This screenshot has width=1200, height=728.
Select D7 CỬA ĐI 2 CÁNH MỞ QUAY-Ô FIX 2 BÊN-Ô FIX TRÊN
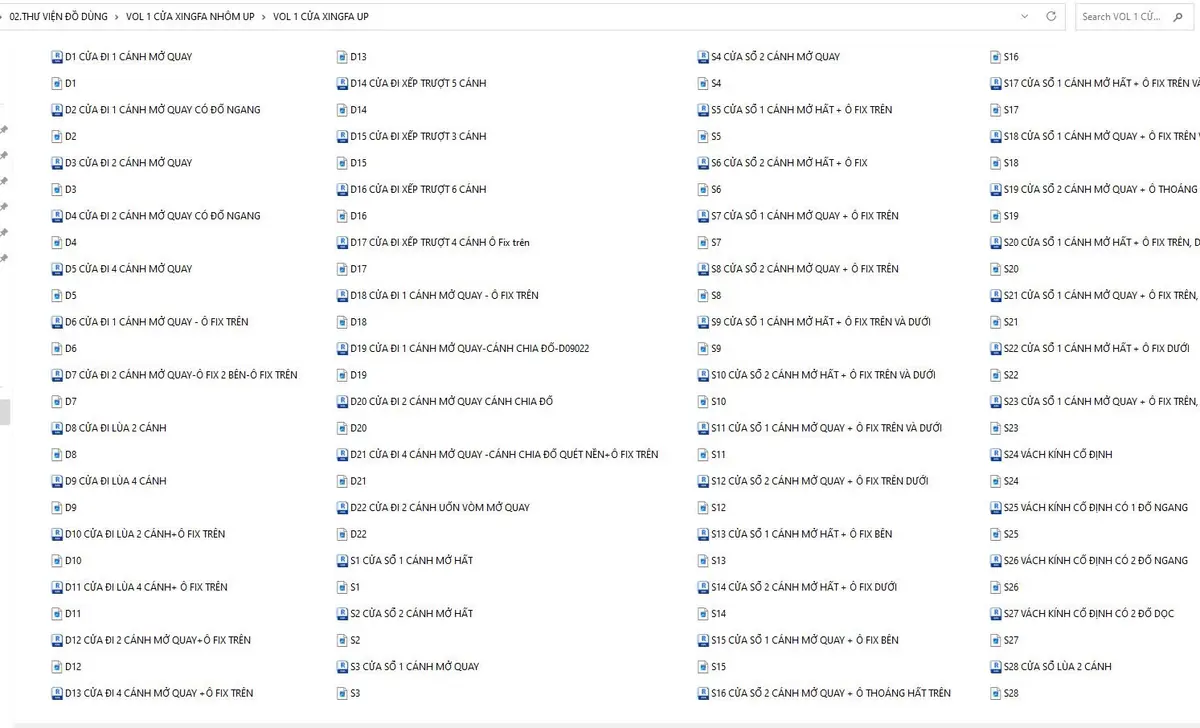(174, 375)
